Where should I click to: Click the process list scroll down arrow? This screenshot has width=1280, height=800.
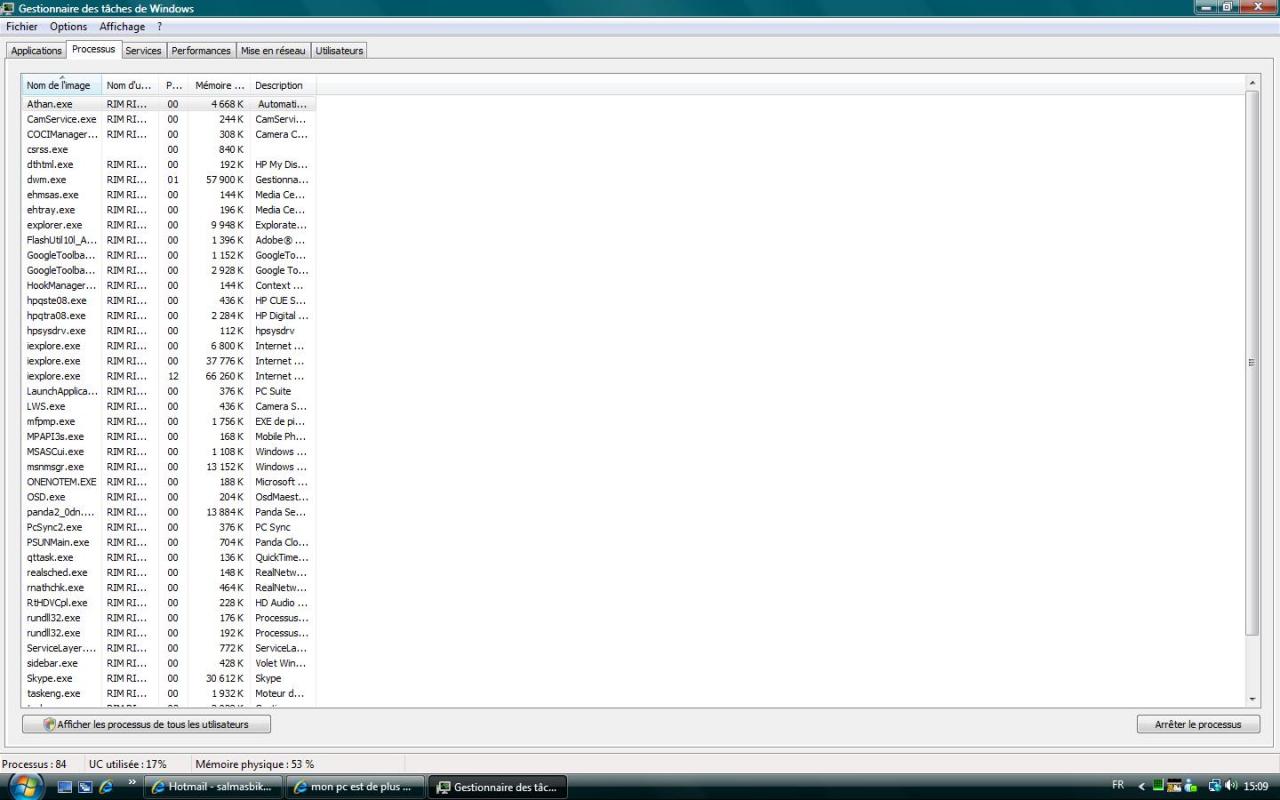[1252, 700]
